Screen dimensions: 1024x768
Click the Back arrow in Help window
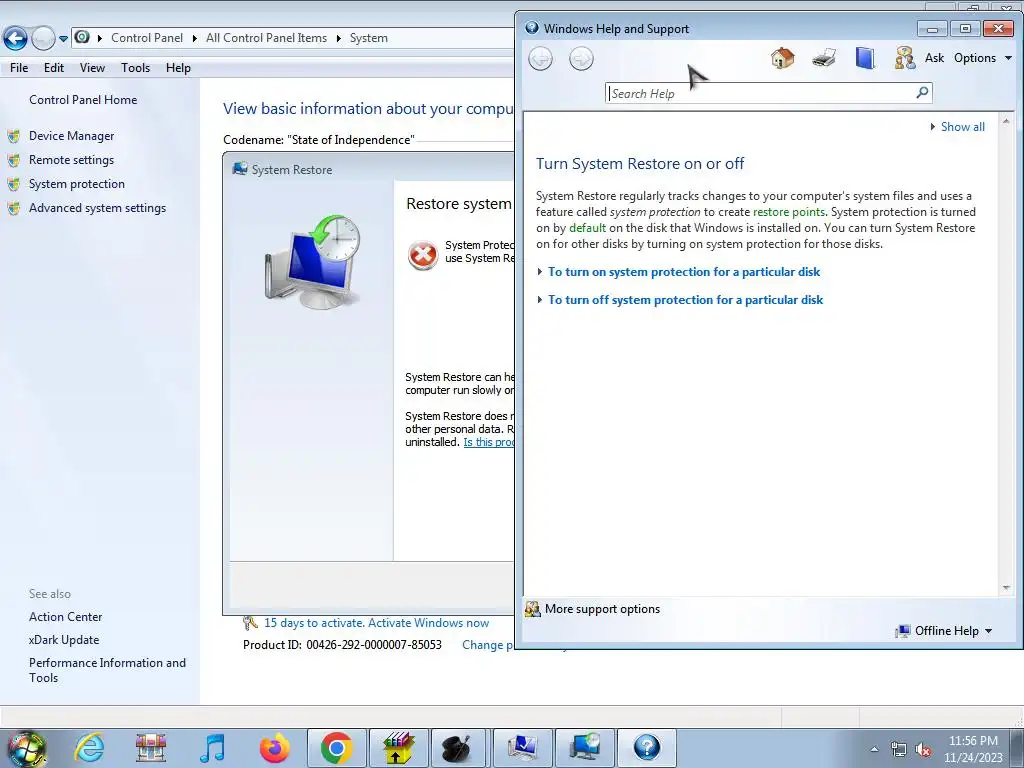click(540, 59)
